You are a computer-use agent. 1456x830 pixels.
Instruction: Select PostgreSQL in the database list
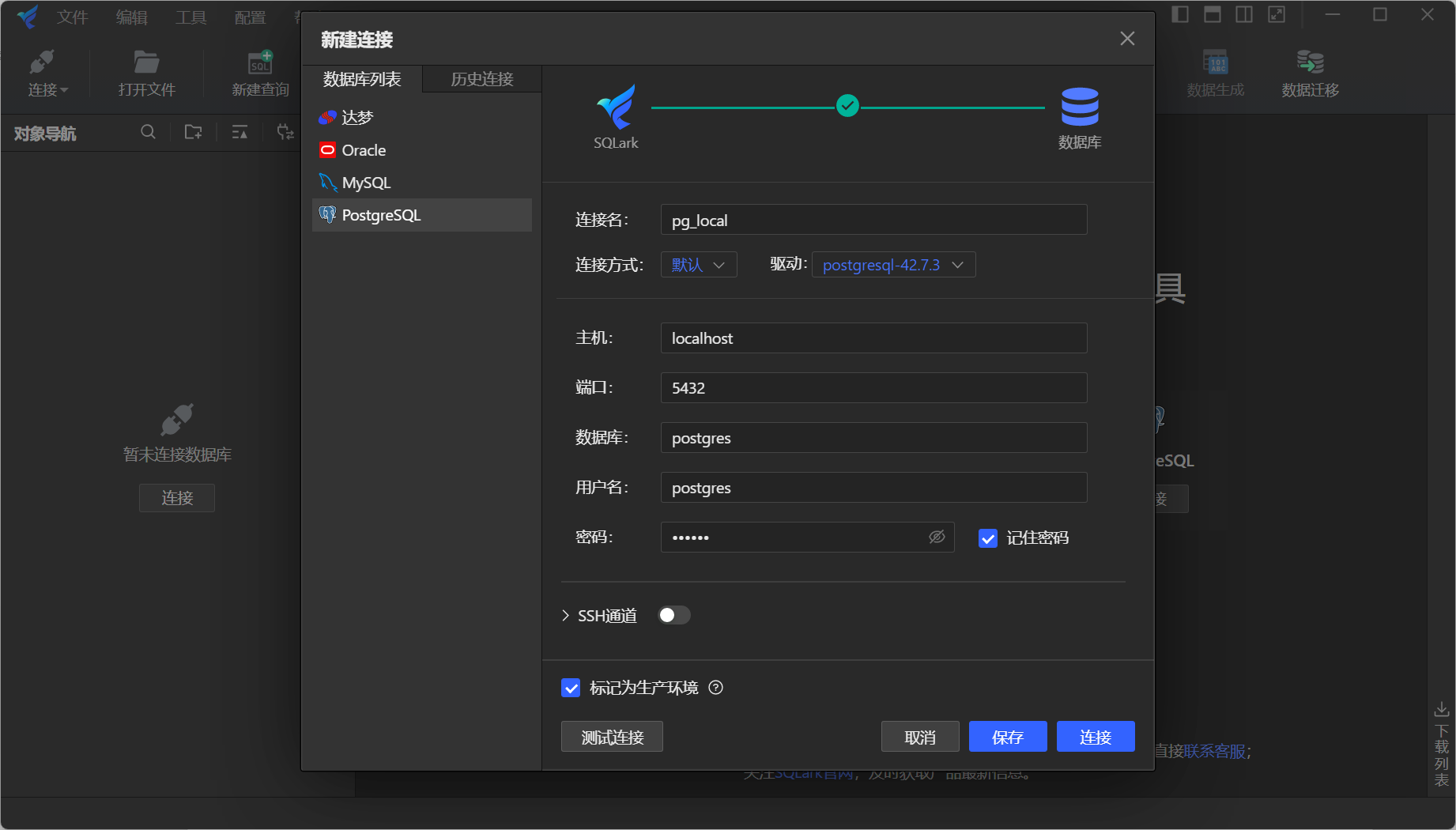click(x=422, y=215)
